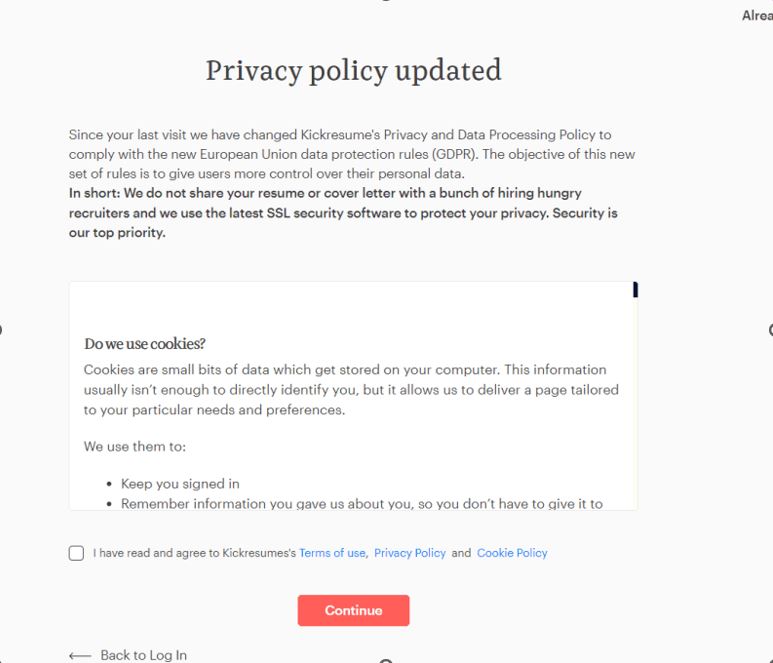Click the 'Do we use cookies?' heading
The width and height of the screenshot is (773, 663).
click(x=144, y=344)
